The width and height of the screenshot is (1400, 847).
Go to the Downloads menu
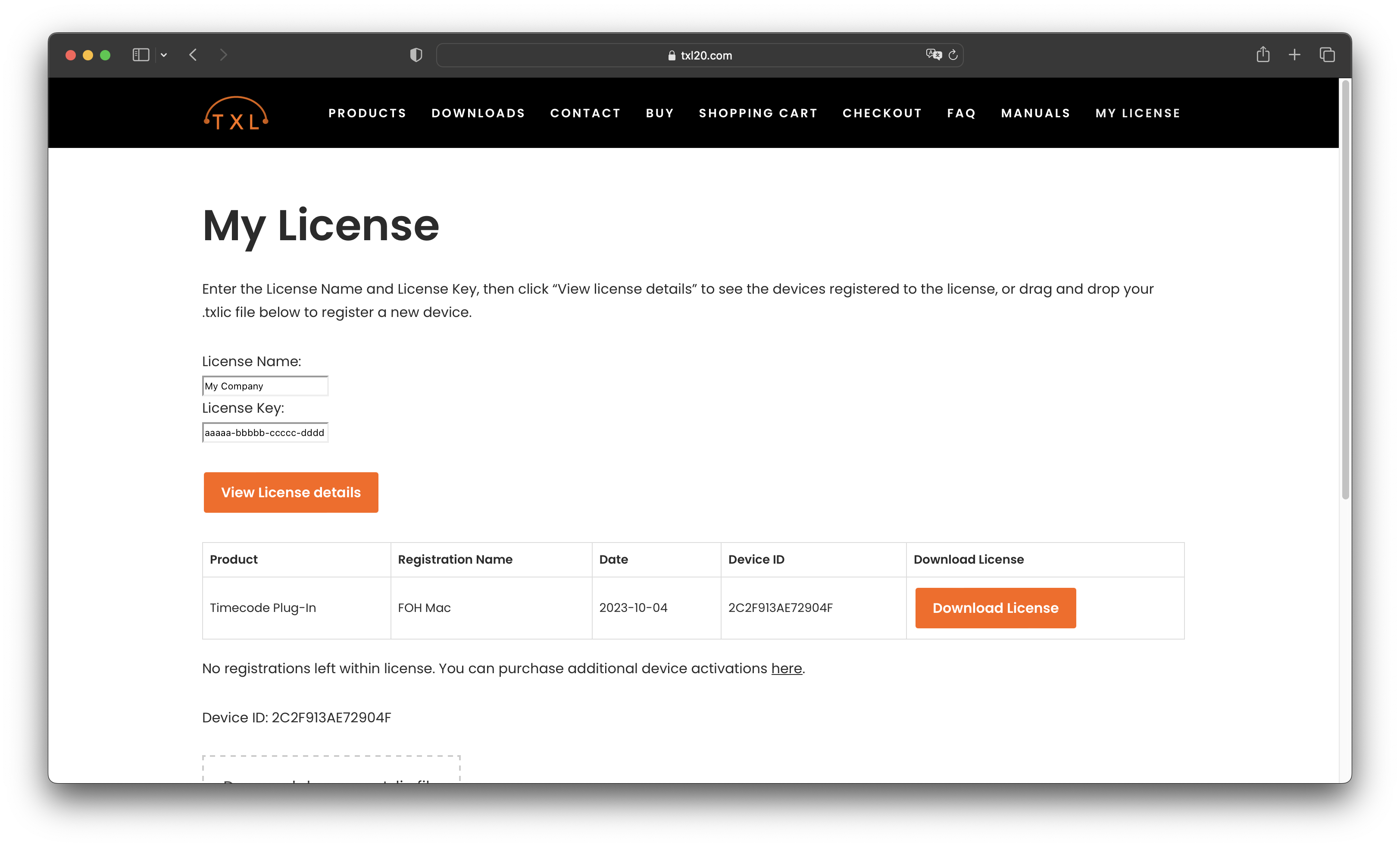478,113
